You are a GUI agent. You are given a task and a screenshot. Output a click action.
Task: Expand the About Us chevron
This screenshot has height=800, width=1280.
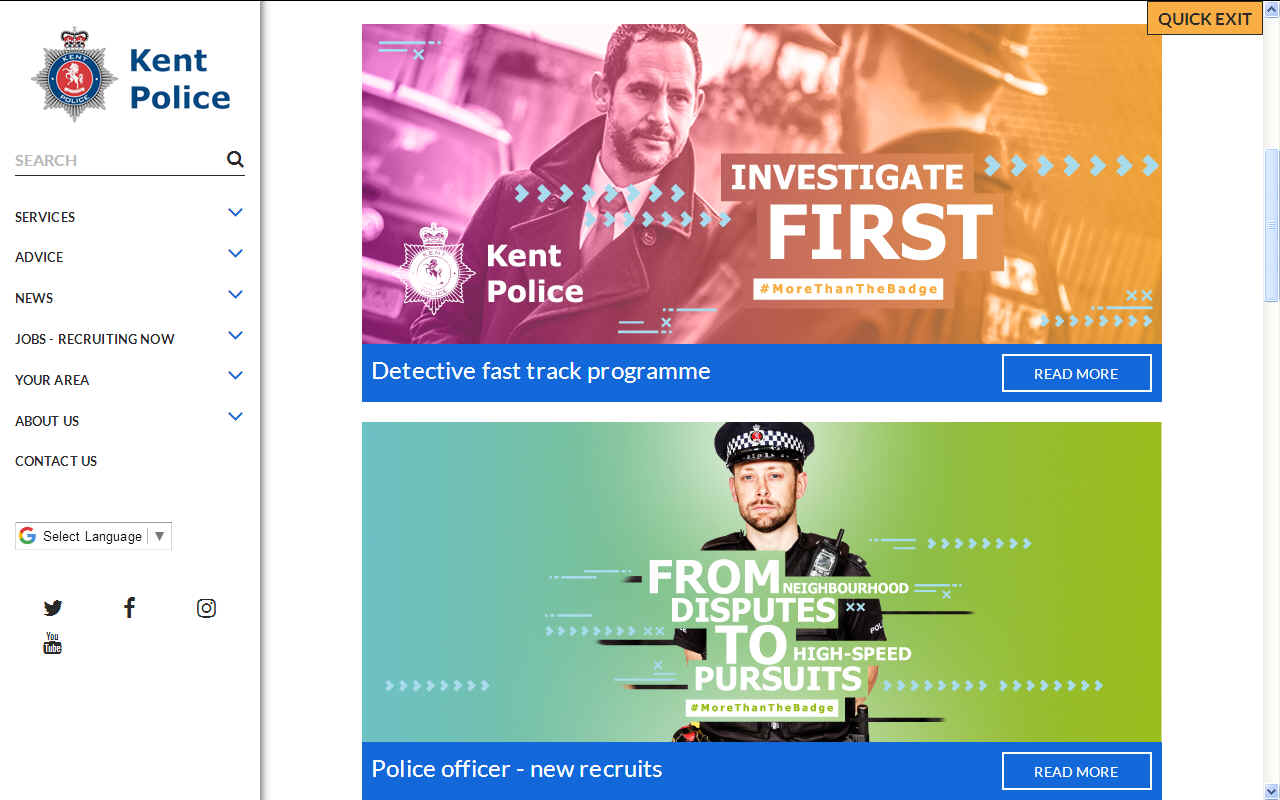(236, 416)
